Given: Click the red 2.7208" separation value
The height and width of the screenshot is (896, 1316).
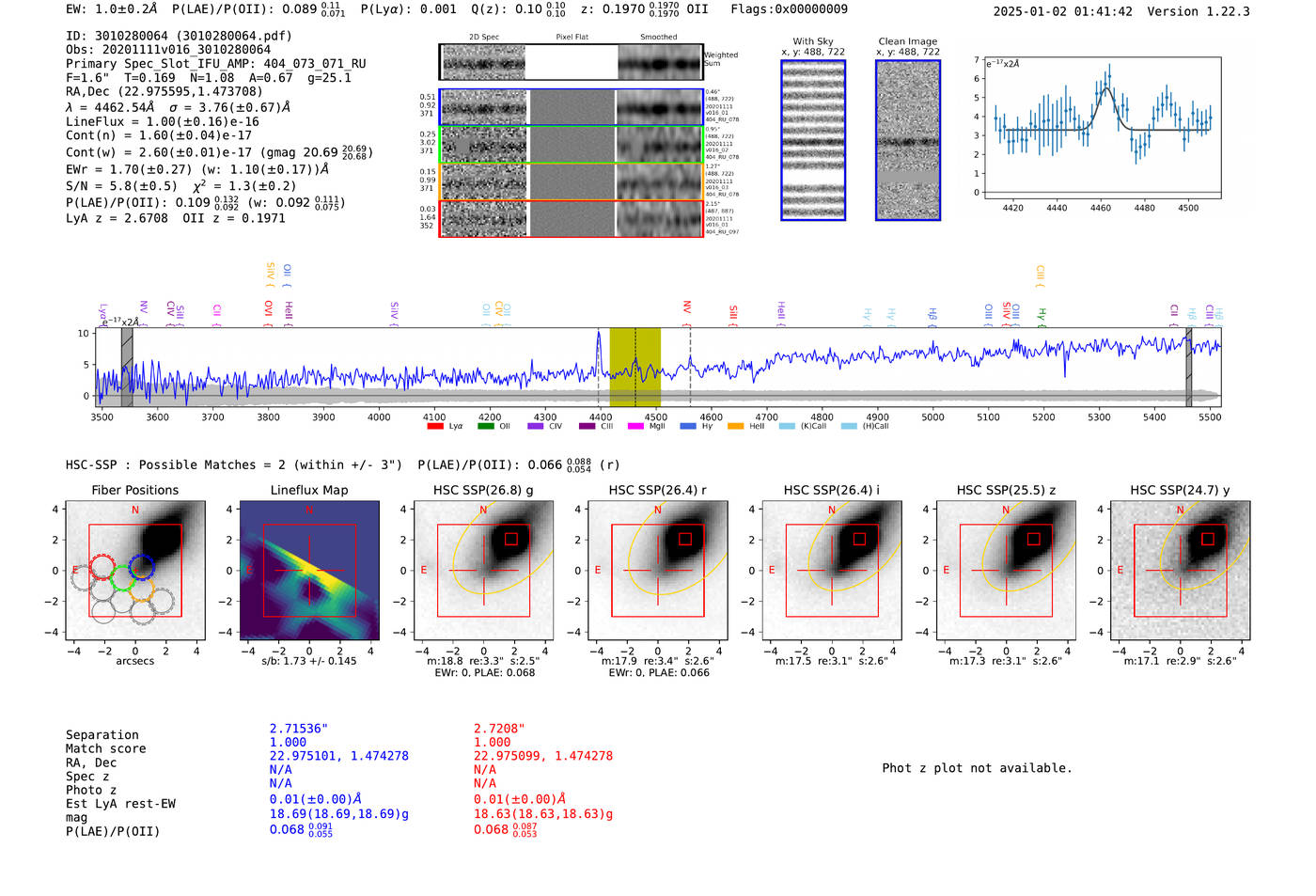Looking at the screenshot, I should pyautogui.click(x=499, y=729).
